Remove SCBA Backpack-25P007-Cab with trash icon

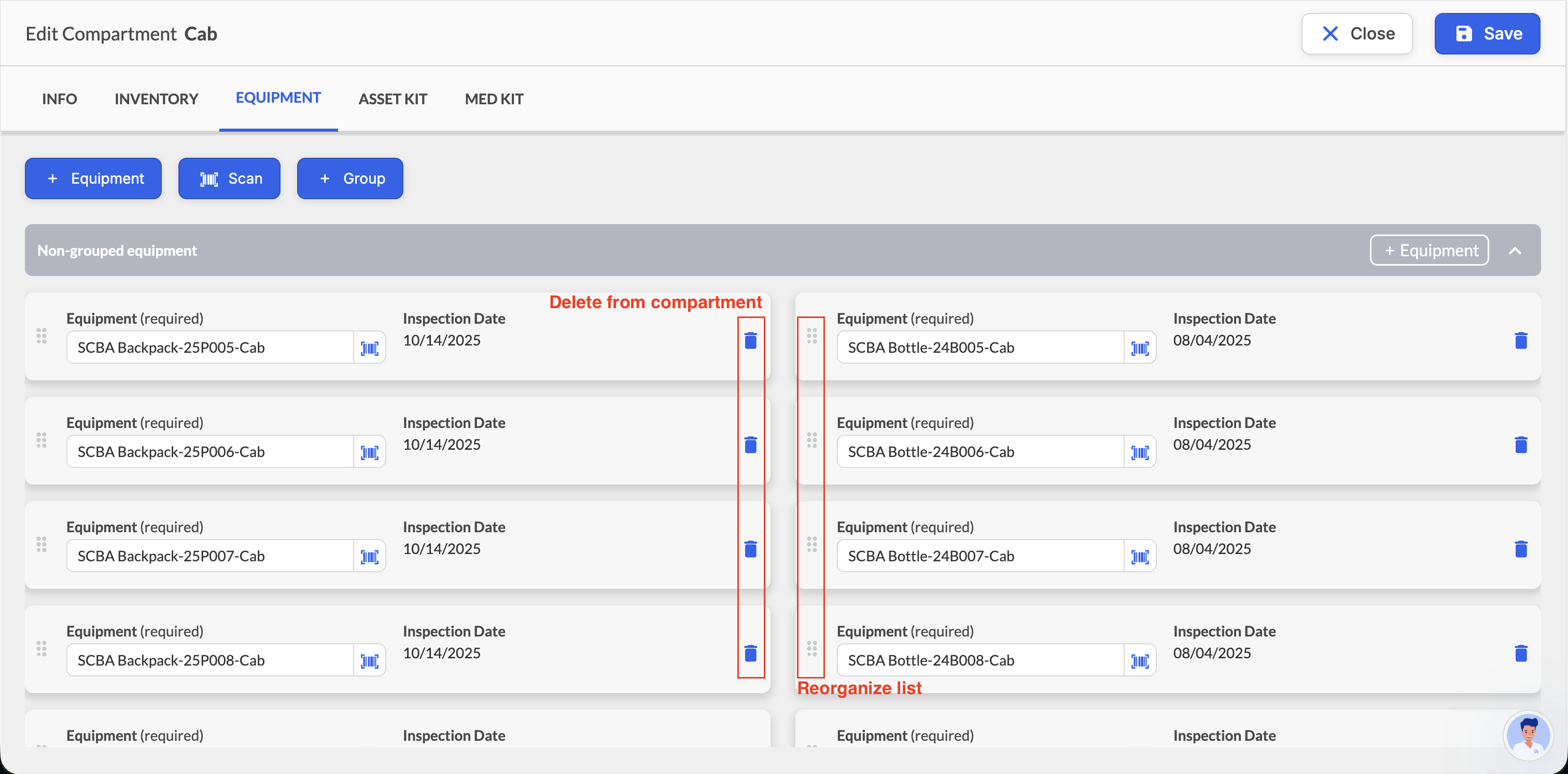[x=750, y=549]
